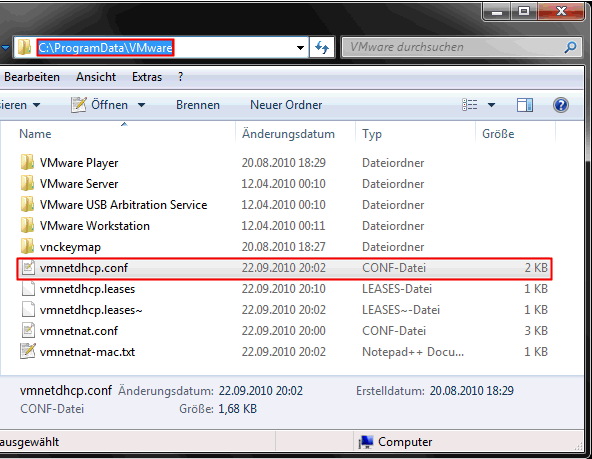Image resolution: width=592 pixels, height=459 pixels.
Task: Sort by the Name column header
Action: pos(35,134)
